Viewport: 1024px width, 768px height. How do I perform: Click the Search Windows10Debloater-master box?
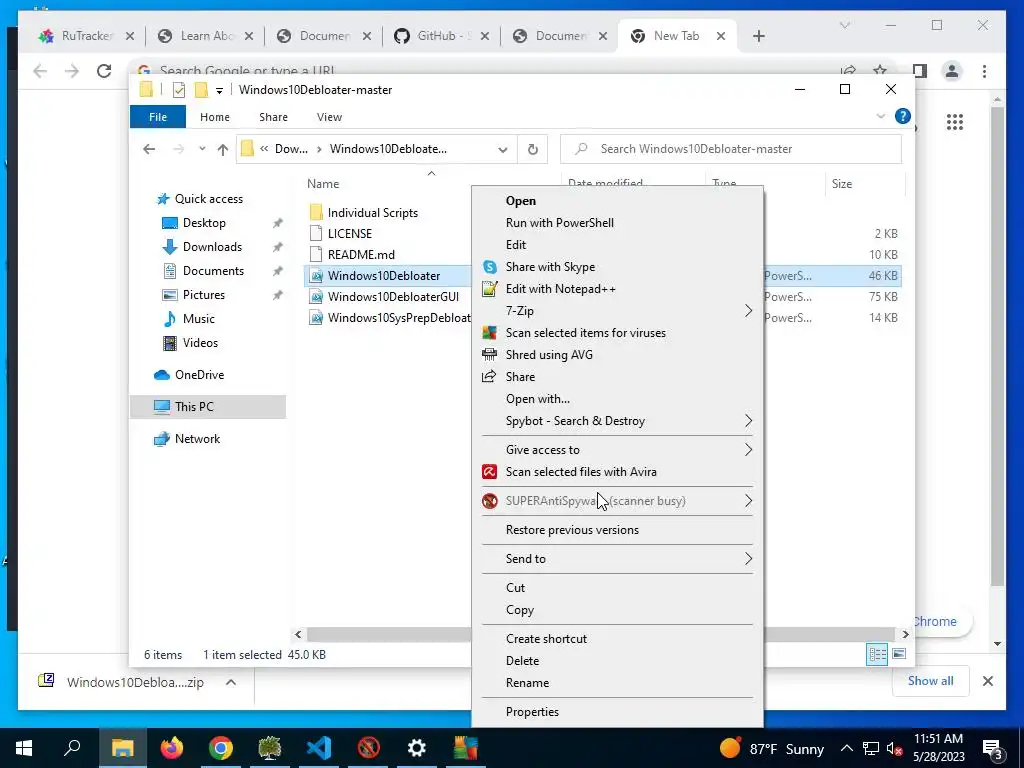click(x=731, y=149)
